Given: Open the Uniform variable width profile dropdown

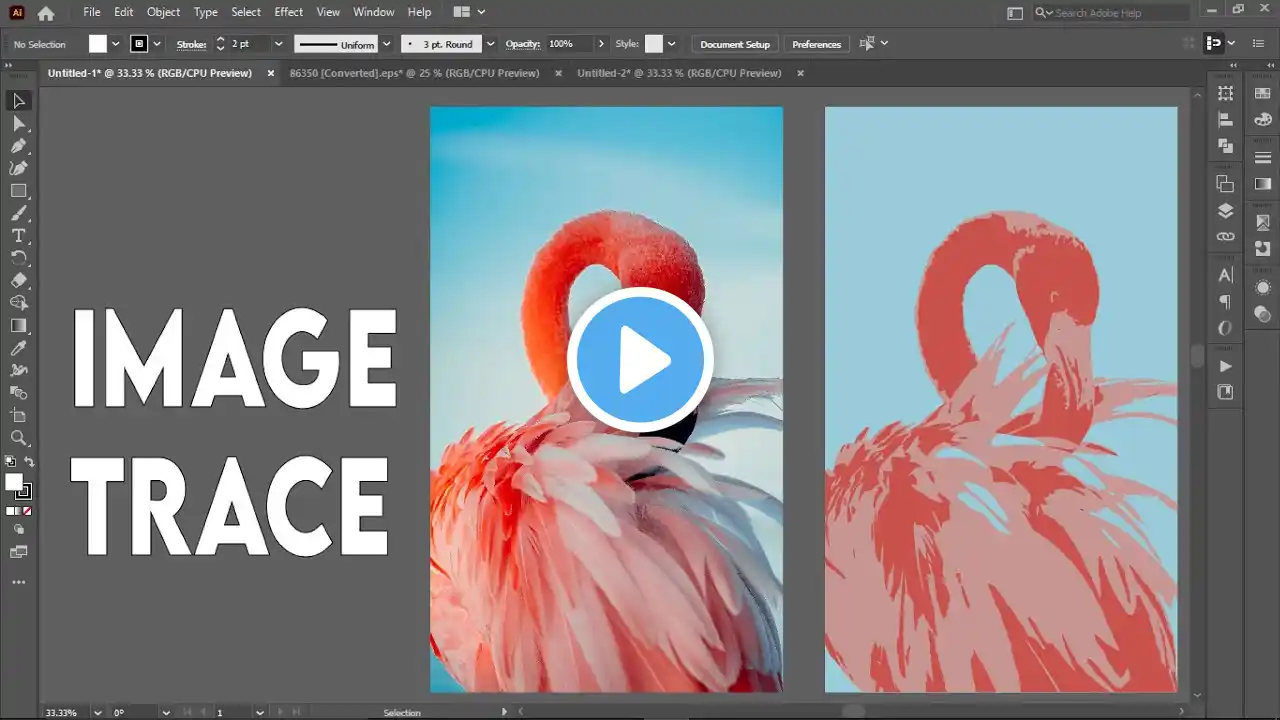Looking at the screenshot, I should [386, 44].
